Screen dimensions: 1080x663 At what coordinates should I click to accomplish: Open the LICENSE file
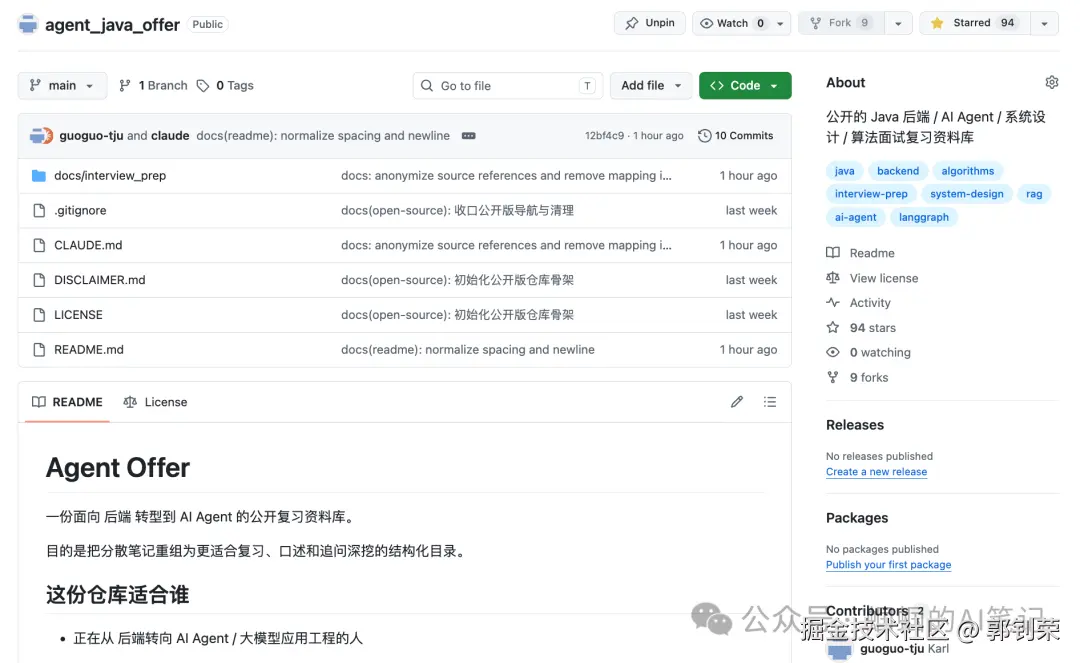(79, 315)
